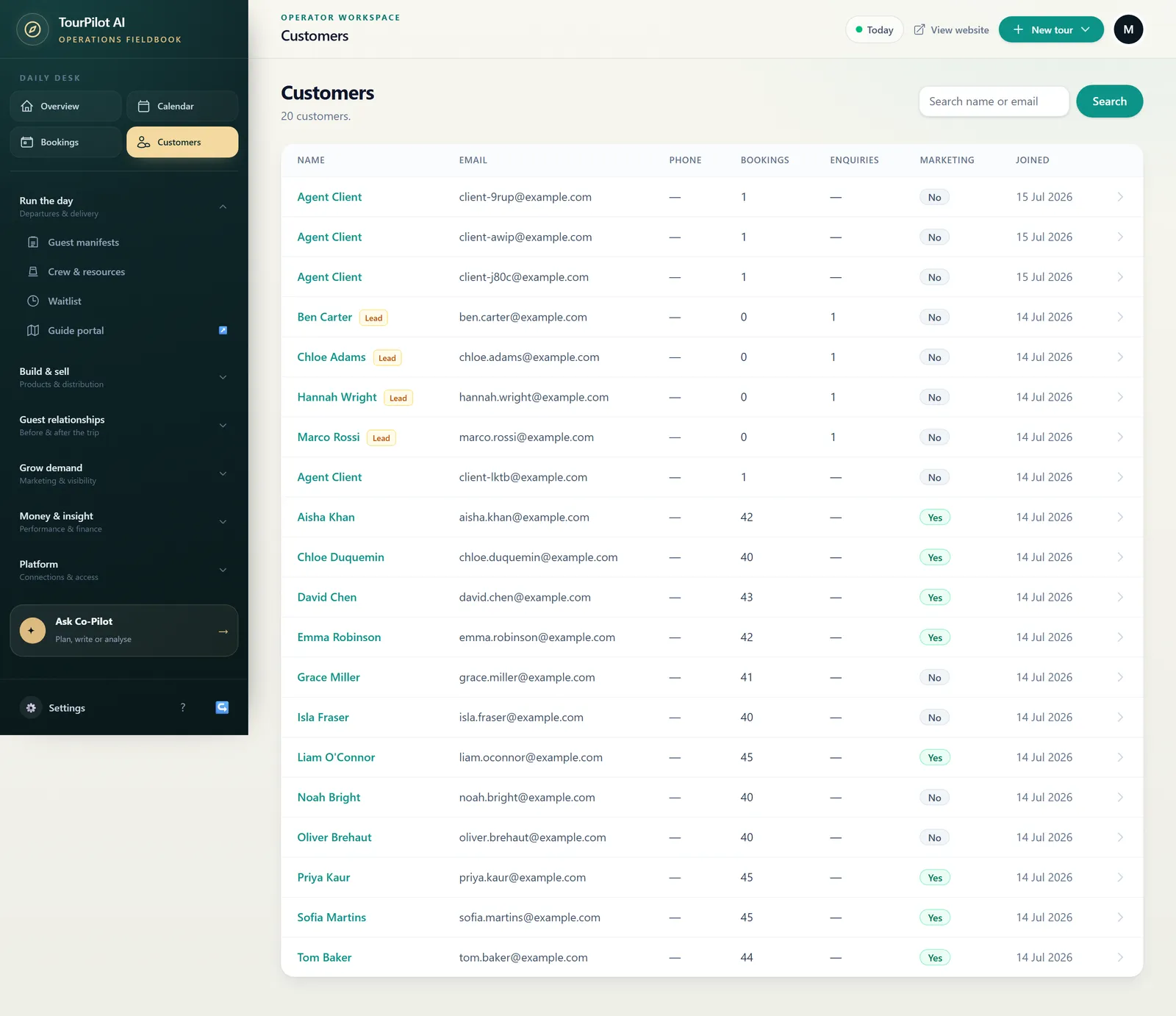Open row chevron for Ben Carter

pos(1120,317)
